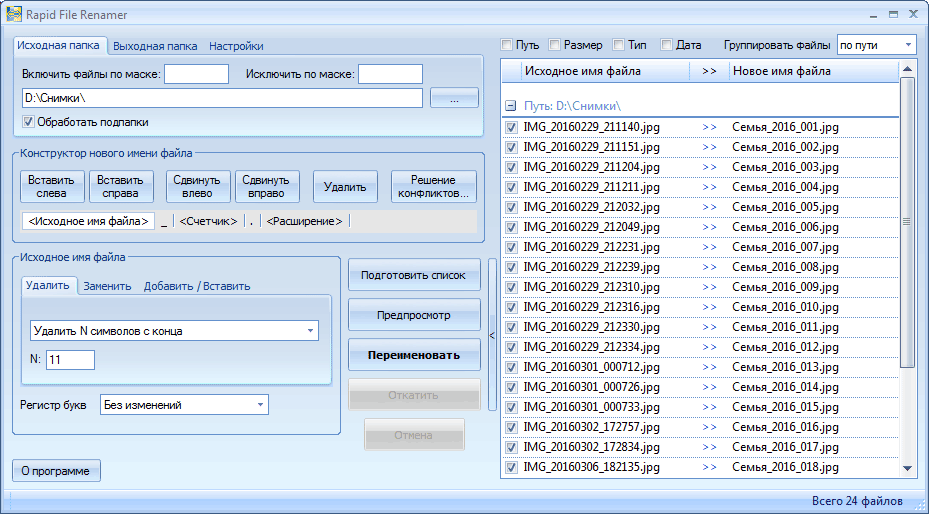
Task: Collapse the "Путь: D:\Снимки\" group
Action: coord(510,106)
